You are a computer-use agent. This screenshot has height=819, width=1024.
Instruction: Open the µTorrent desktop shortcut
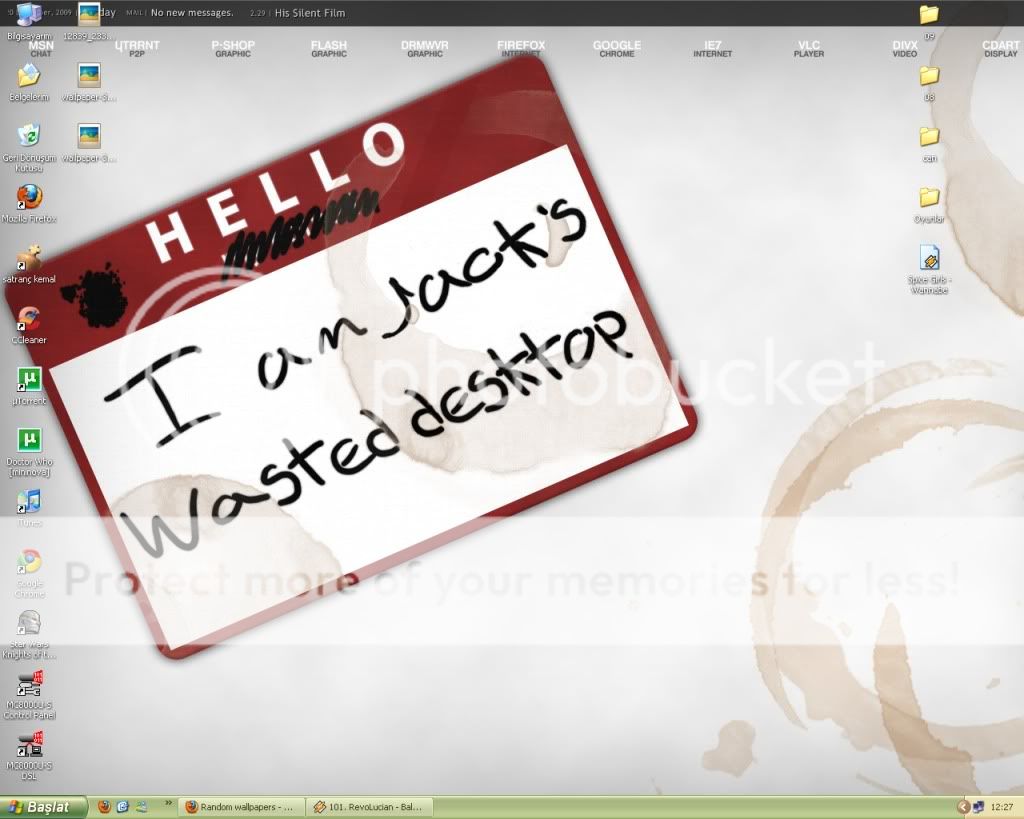point(29,381)
